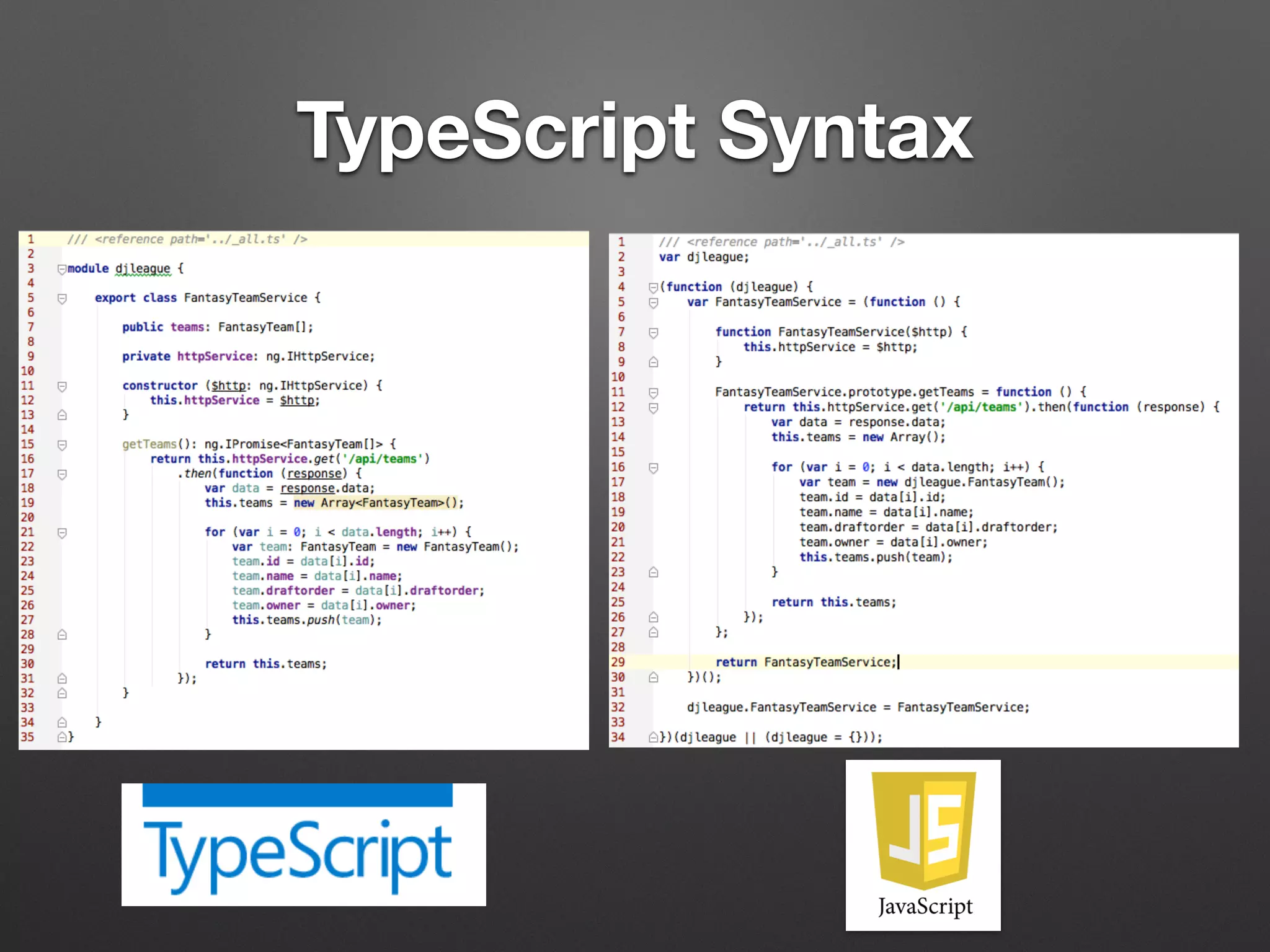Click fold end marker at TypeScript line 13
This screenshot has height=952, width=1270.
62,415
